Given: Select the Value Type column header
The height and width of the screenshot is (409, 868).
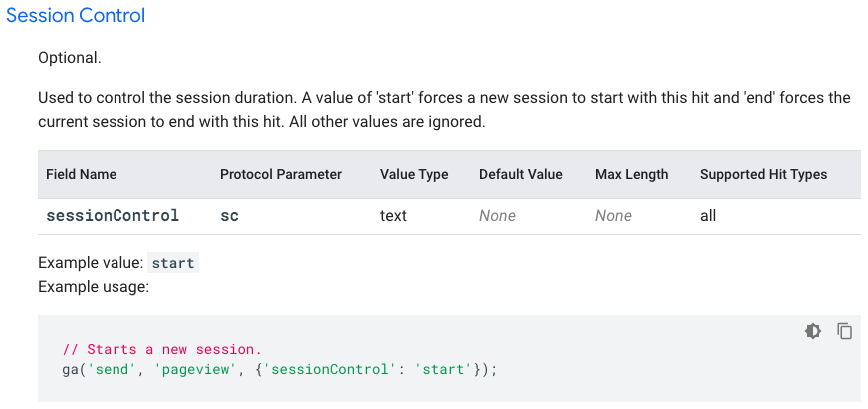Looking at the screenshot, I should (414, 174).
